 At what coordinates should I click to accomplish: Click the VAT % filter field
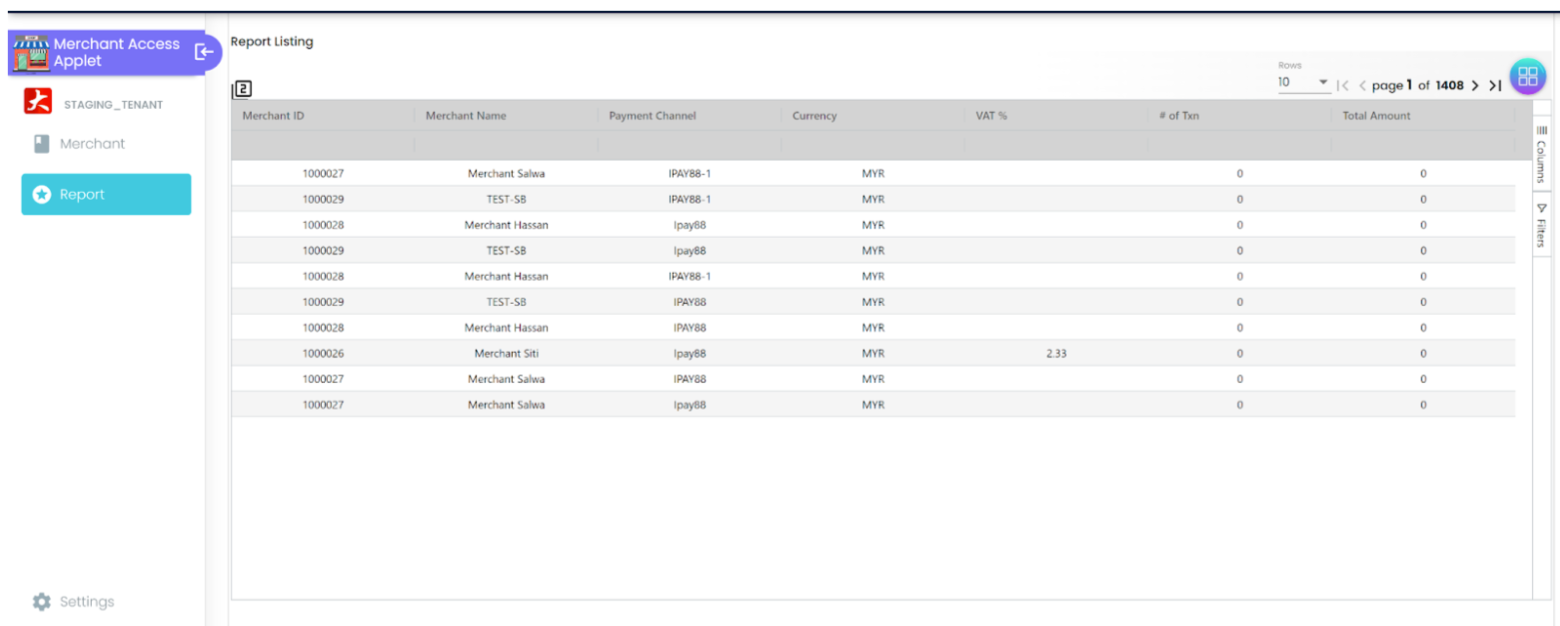pos(1057,145)
